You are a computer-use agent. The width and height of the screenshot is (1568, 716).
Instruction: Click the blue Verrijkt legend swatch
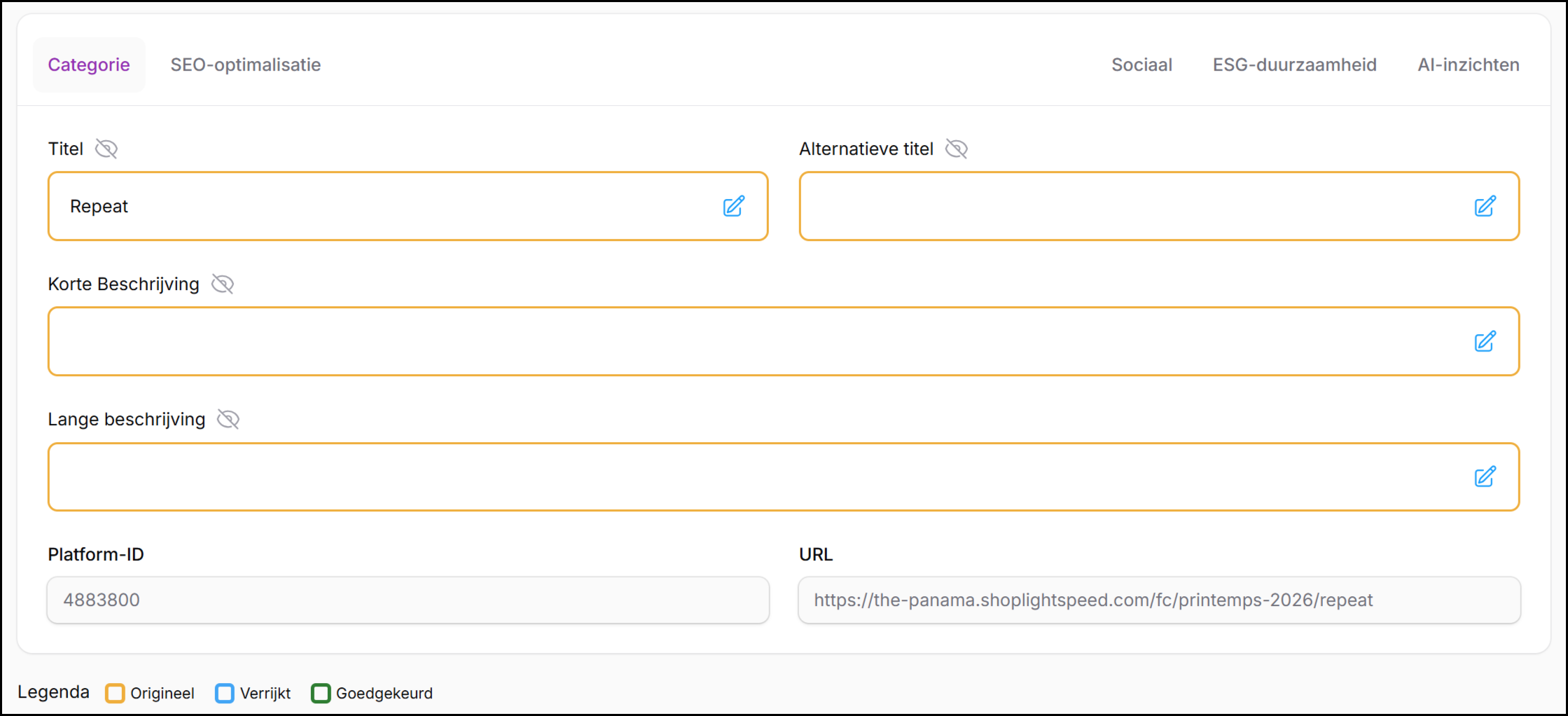(x=225, y=693)
